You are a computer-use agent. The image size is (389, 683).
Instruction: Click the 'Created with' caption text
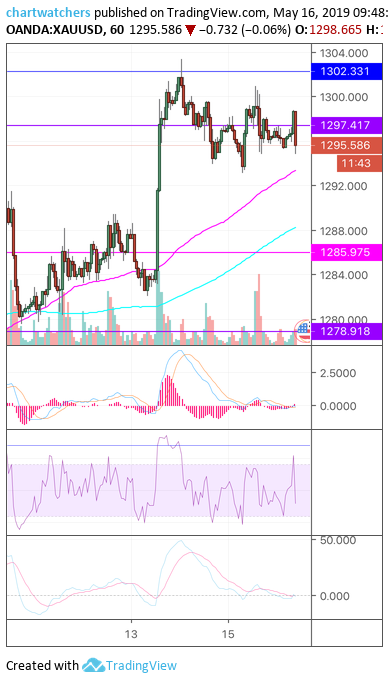point(42,665)
